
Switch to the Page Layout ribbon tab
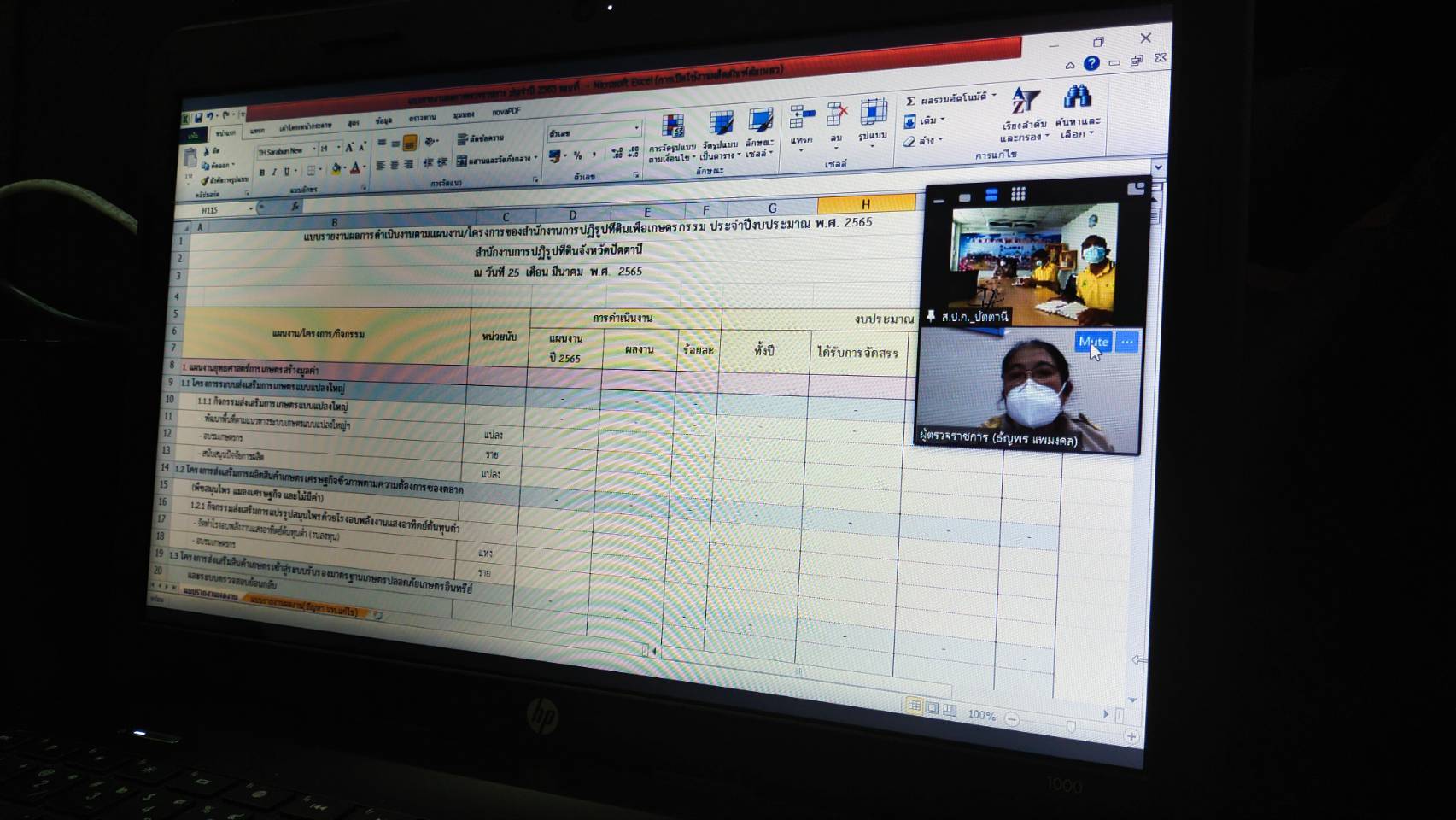tap(305, 126)
